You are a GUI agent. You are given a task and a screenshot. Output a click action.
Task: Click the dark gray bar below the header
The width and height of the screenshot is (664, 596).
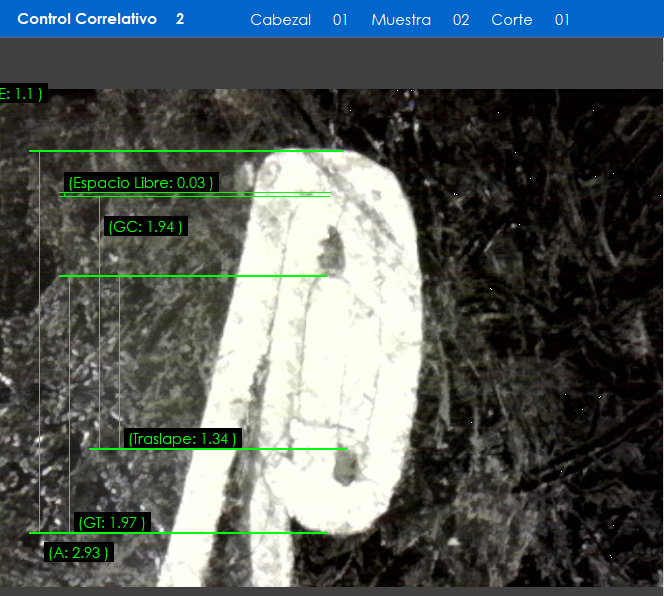click(x=332, y=63)
